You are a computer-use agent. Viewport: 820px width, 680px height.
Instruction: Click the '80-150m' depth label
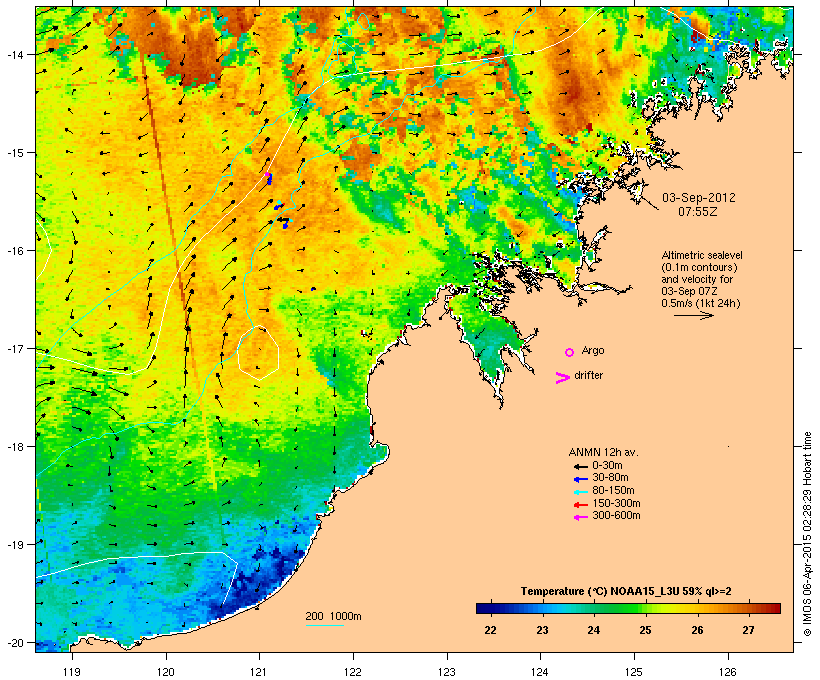613,491
